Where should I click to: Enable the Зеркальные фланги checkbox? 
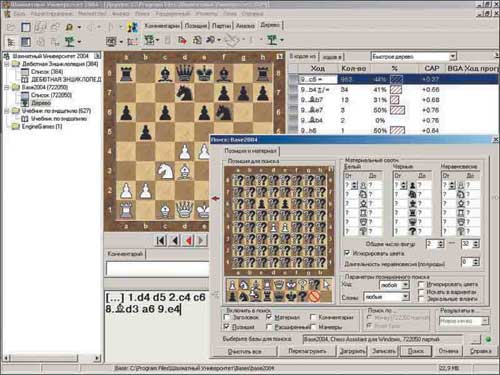pos(421,299)
